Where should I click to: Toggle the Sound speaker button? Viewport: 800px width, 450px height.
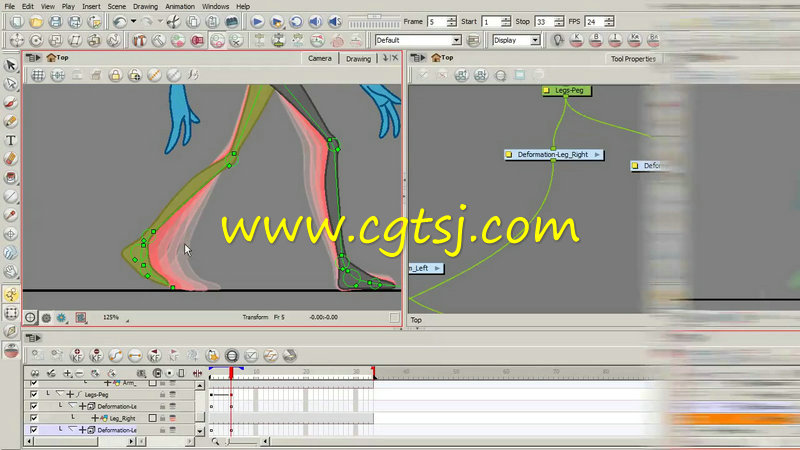(x=315, y=21)
